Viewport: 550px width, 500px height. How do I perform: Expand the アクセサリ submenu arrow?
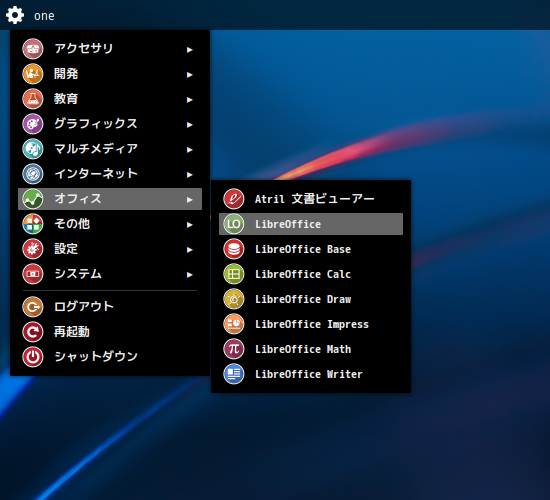click(190, 50)
